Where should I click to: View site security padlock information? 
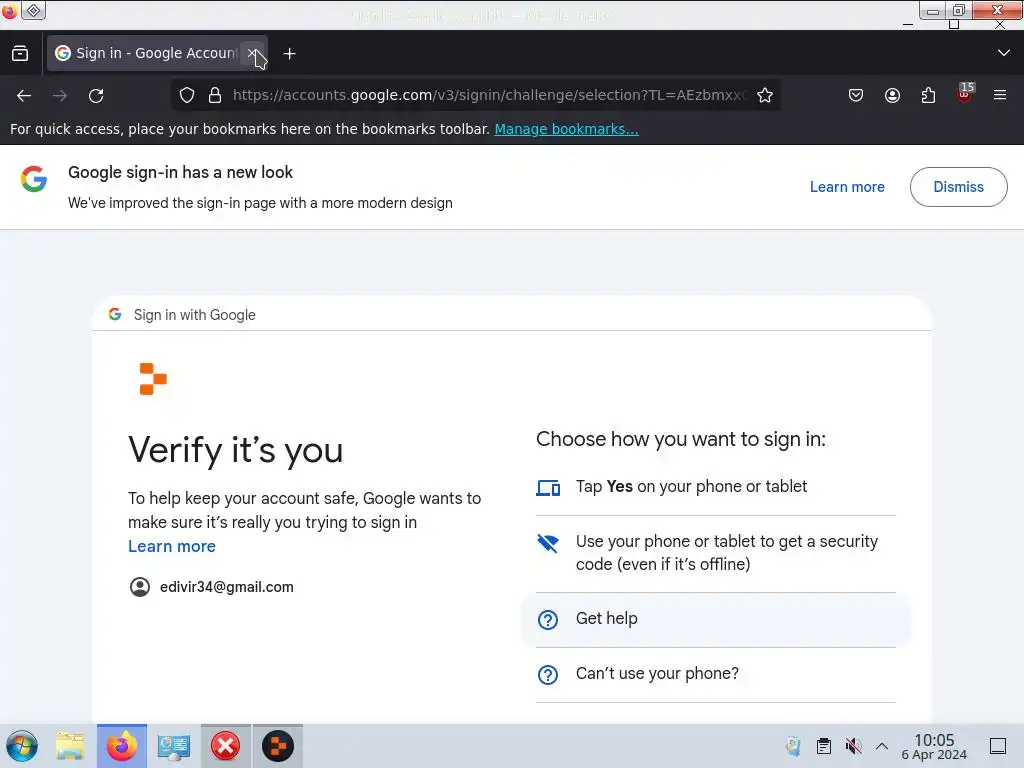214,95
